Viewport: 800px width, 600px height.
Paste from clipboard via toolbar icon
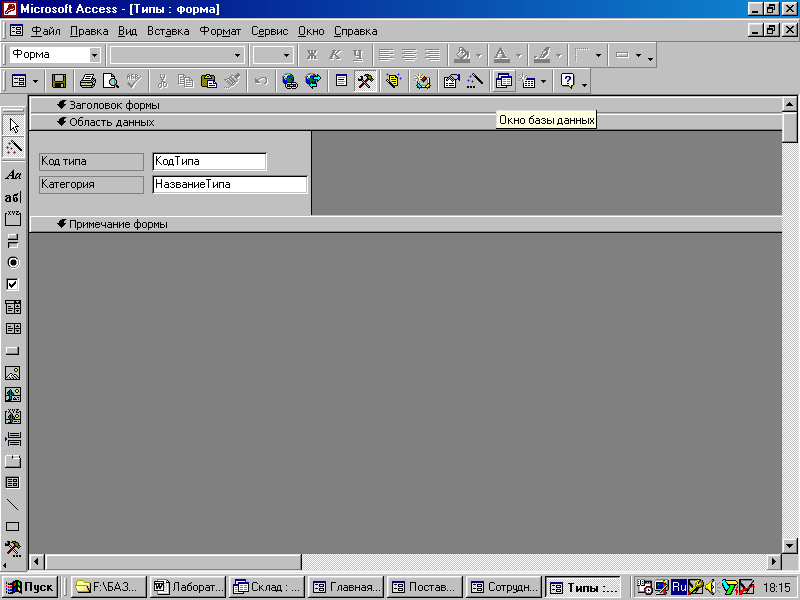tap(209, 81)
